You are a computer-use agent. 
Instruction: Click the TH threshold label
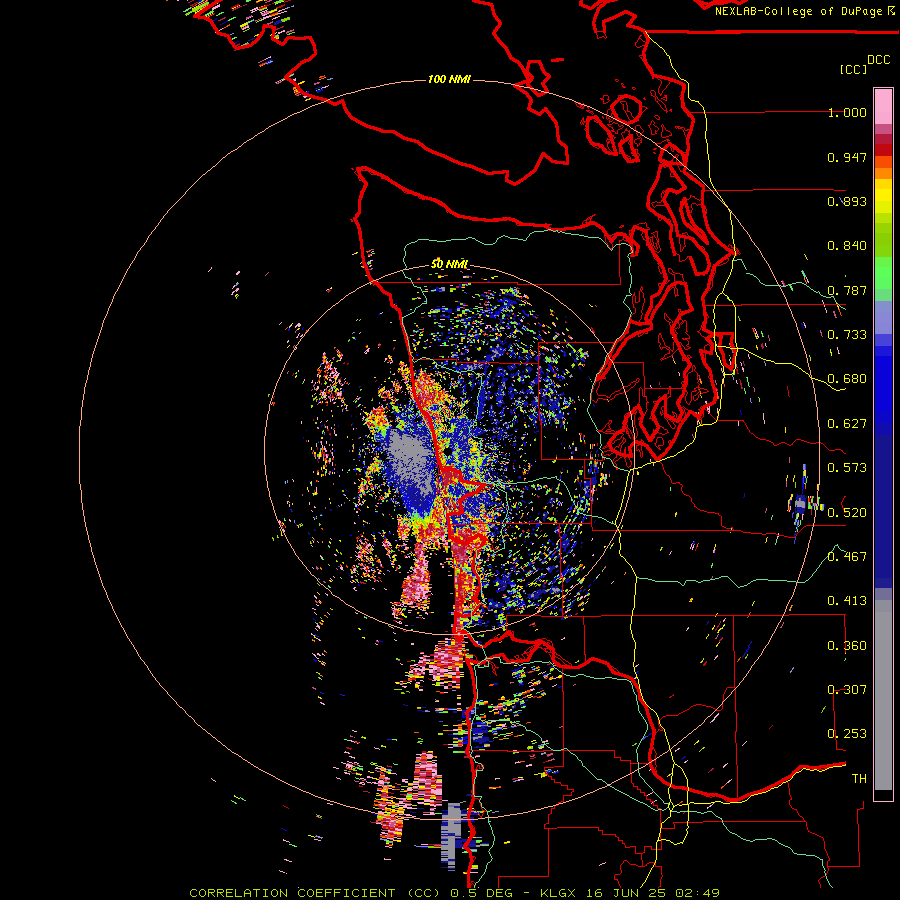pyautogui.click(x=859, y=778)
